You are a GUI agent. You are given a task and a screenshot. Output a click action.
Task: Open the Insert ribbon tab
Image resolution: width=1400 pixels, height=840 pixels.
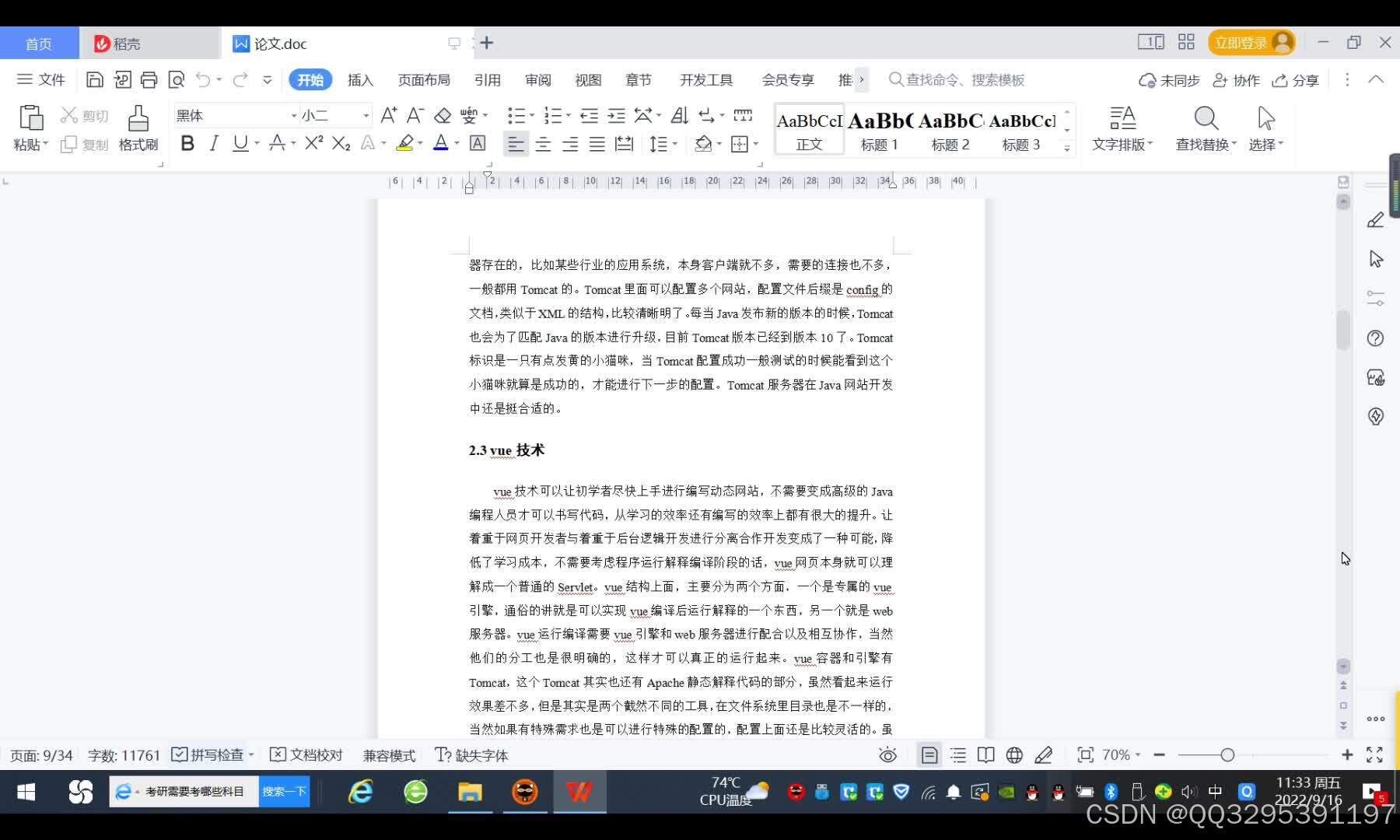[x=360, y=79]
